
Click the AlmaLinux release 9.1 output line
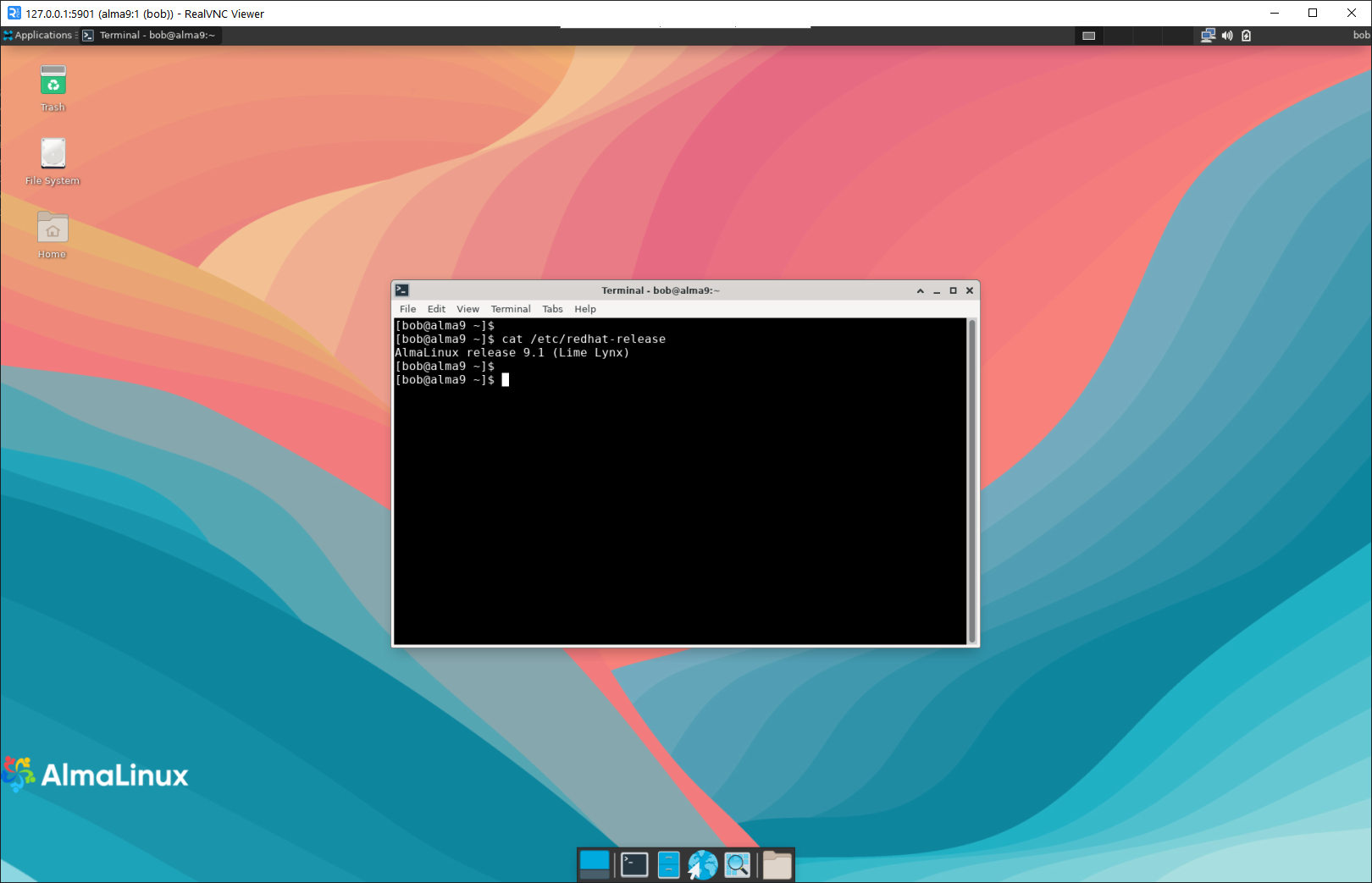[x=512, y=353]
